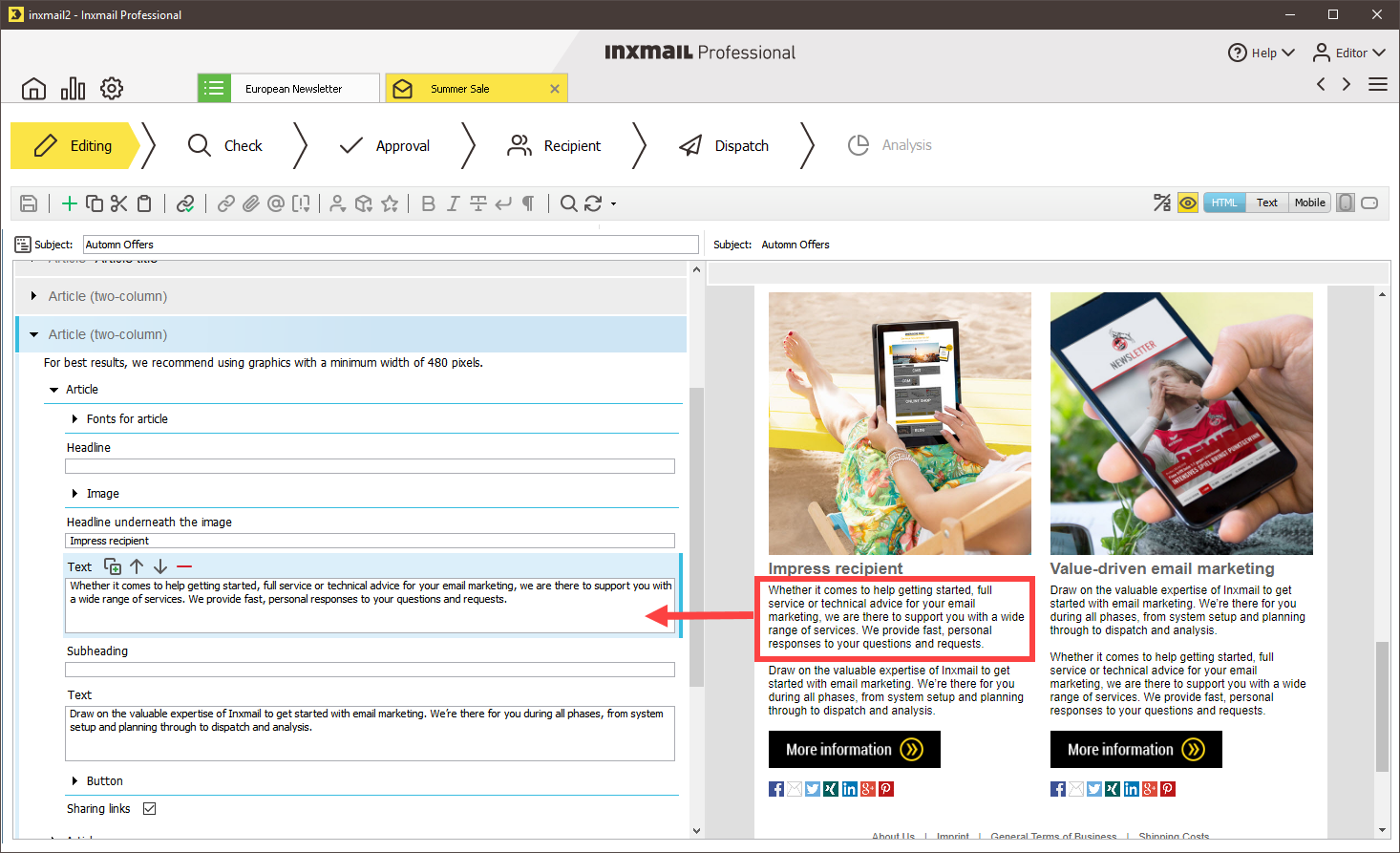1400x853 pixels.
Task: Select the landscape device orientation
Action: point(1369,203)
